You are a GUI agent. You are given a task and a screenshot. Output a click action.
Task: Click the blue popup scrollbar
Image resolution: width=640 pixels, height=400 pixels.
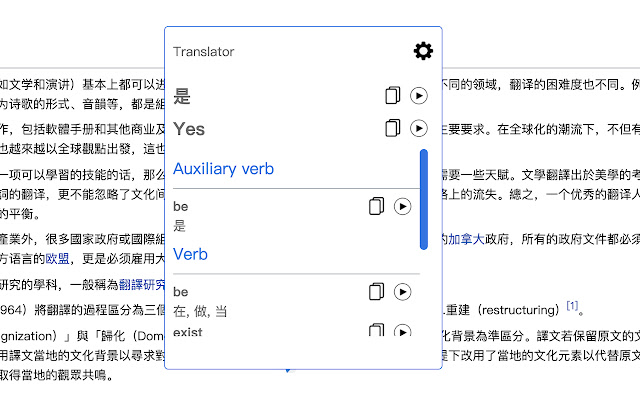click(x=424, y=200)
